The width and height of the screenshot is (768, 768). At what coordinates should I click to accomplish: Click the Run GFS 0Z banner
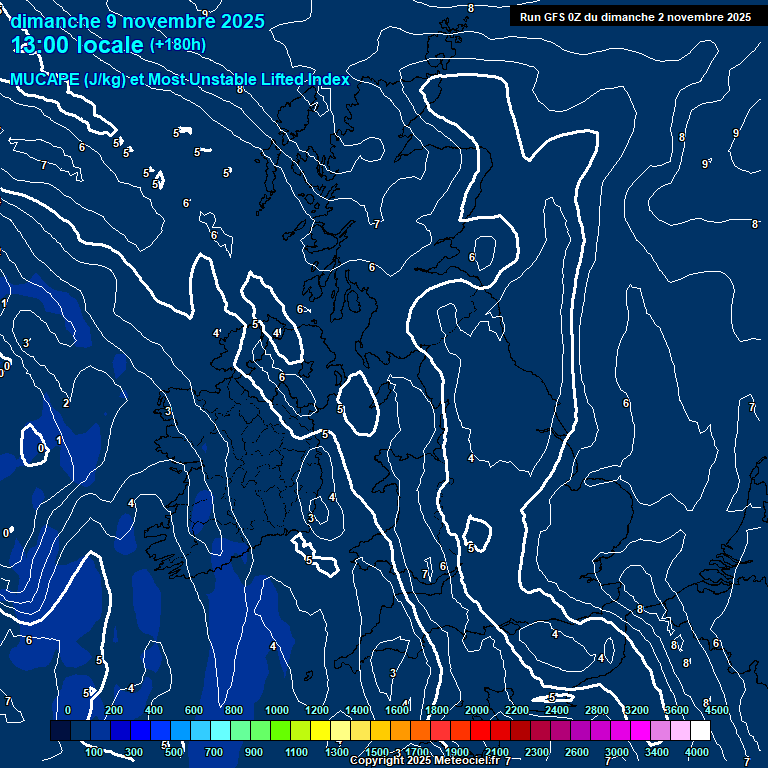pos(635,17)
